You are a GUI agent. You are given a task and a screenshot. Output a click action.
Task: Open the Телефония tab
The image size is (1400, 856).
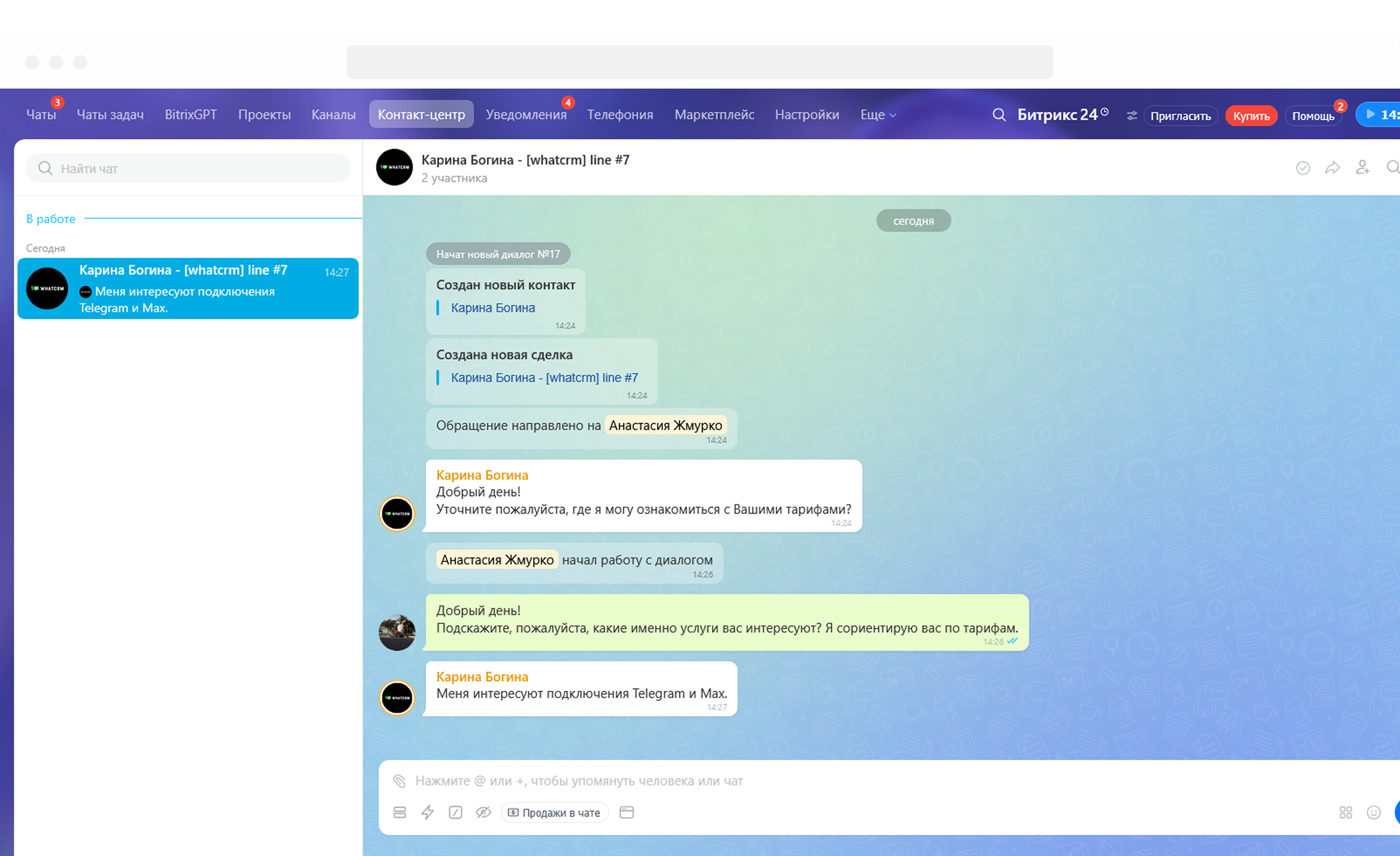click(620, 114)
